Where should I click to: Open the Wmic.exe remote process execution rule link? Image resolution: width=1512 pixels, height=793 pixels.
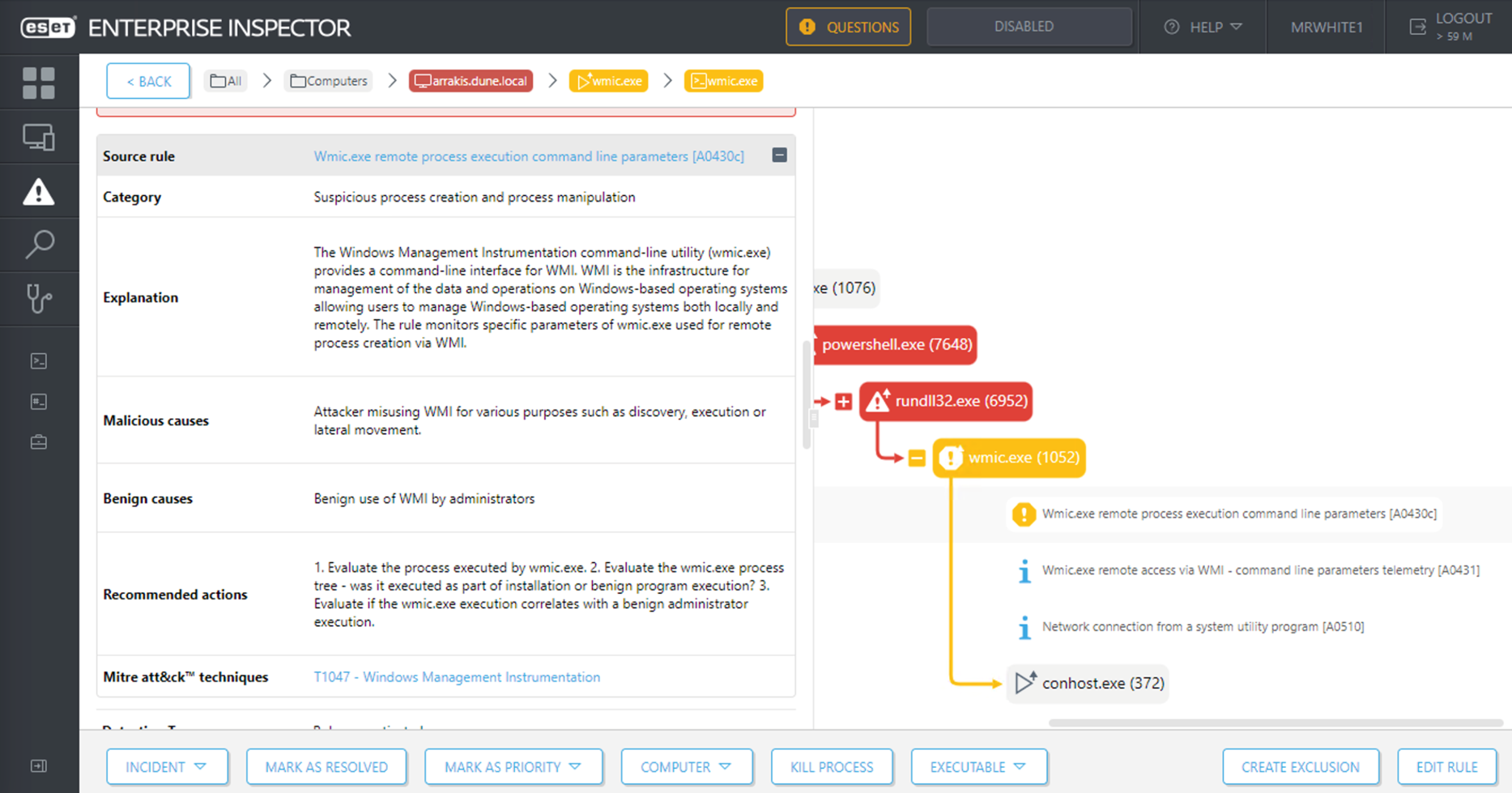pos(529,156)
